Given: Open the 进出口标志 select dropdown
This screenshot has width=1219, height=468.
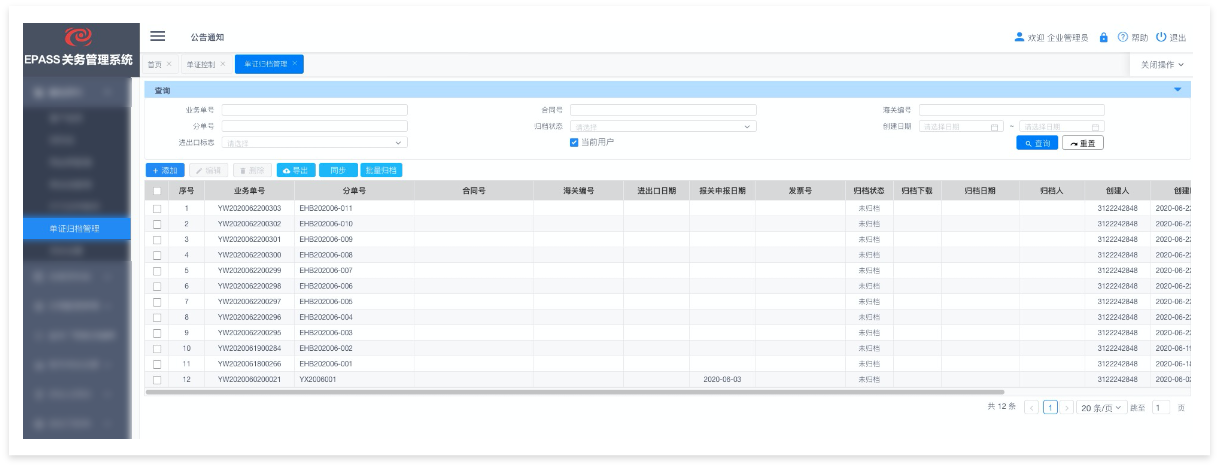Looking at the screenshot, I should (x=315, y=143).
